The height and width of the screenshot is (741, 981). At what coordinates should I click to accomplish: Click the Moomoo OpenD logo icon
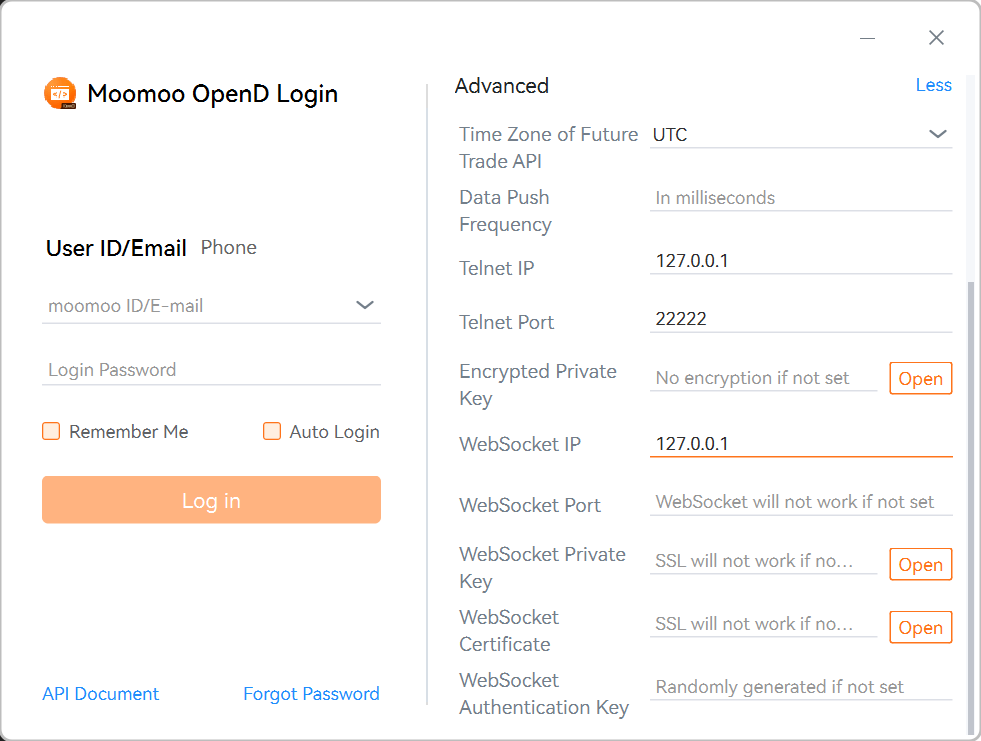click(x=60, y=93)
